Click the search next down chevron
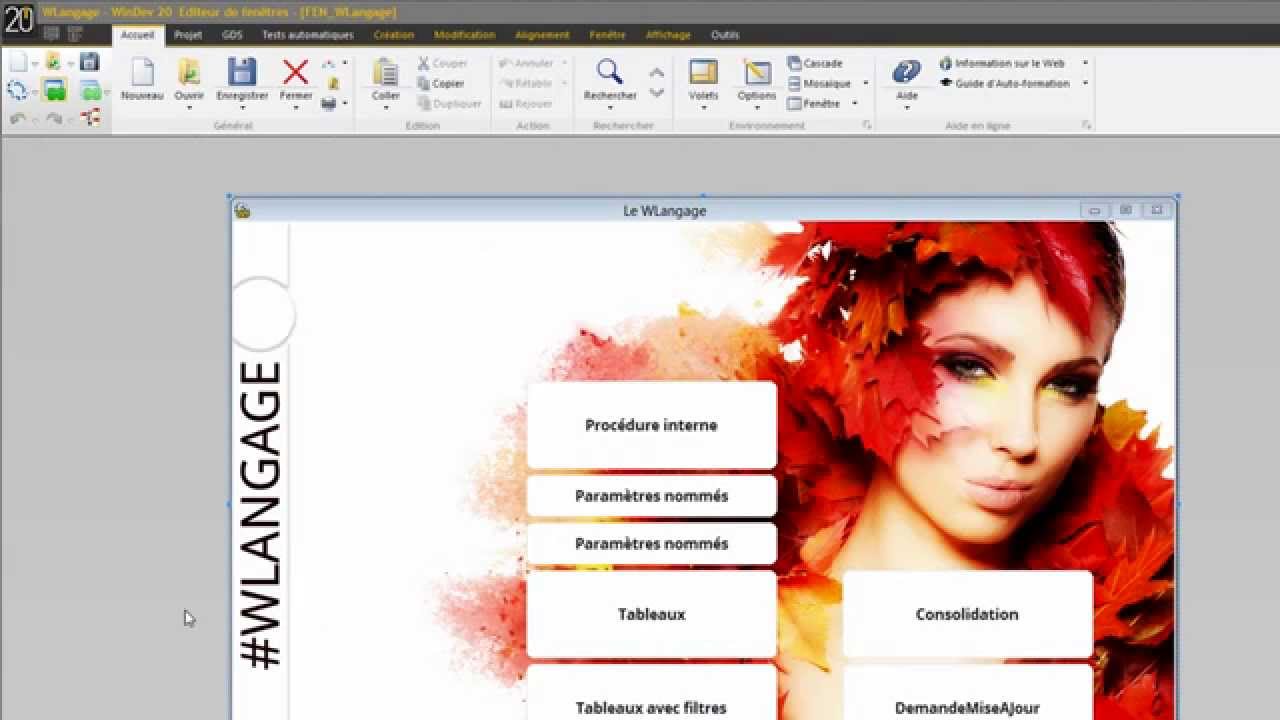 click(657, 92)
